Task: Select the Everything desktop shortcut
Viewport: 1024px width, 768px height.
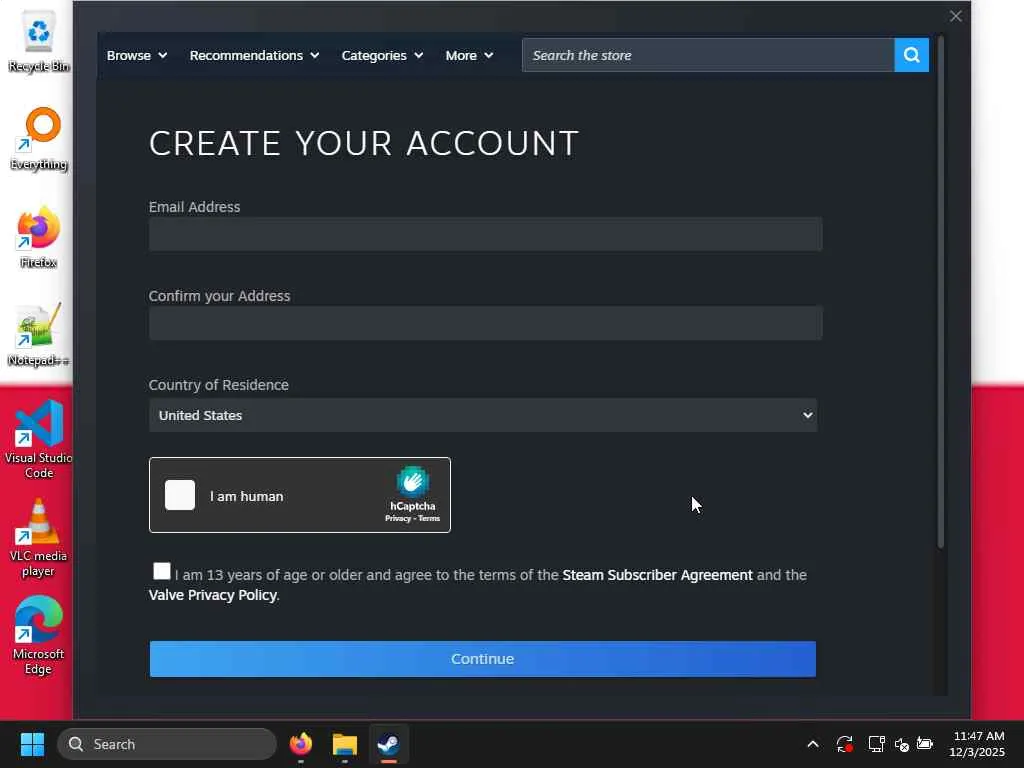Action: (39, 138)
